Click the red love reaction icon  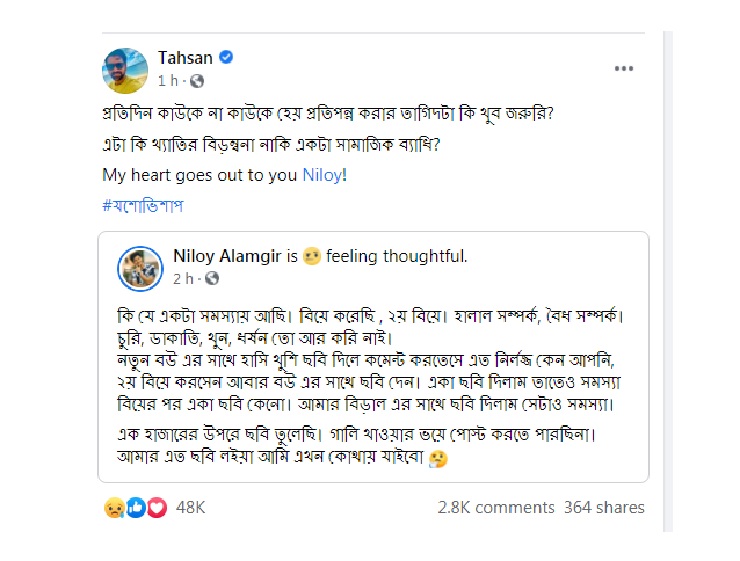[156, 508]
